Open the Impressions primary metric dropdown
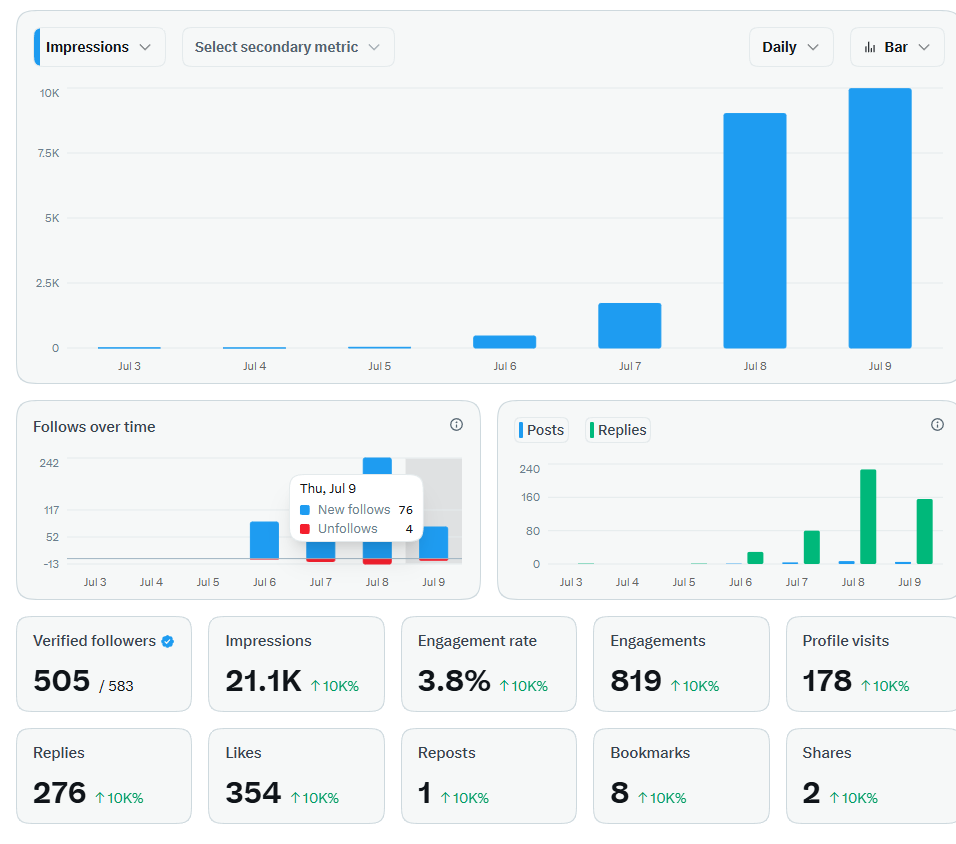Screen dimensions: 956x844 (99, 47)
